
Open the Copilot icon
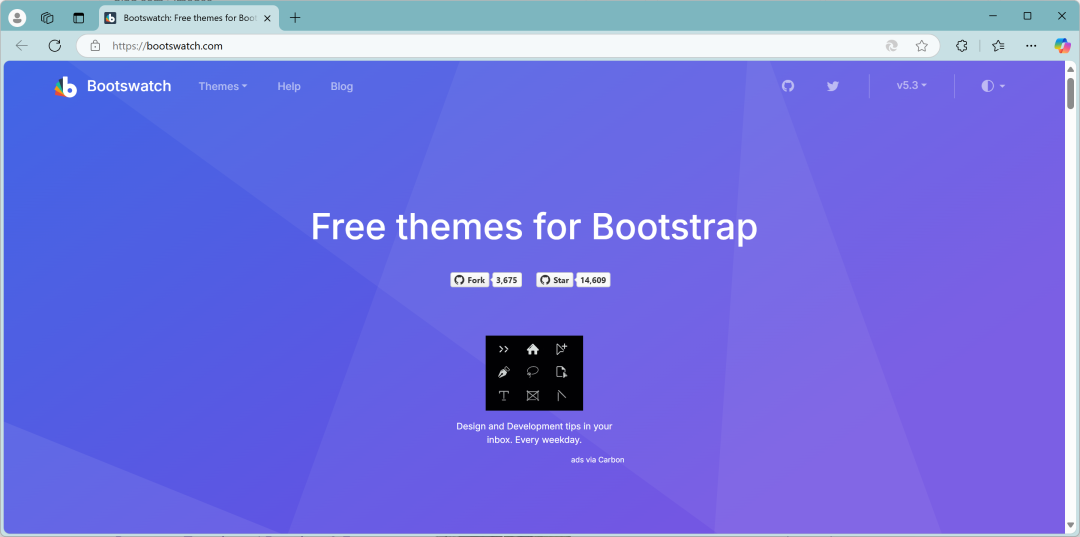[x=1063, y=46]
